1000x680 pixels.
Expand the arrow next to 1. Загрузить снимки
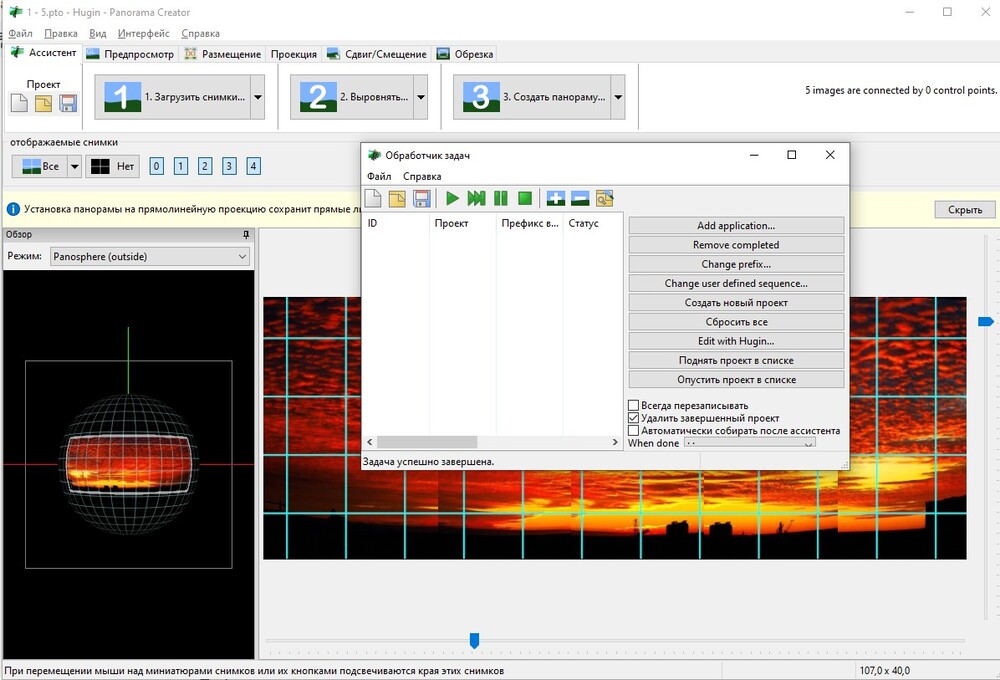tap(257, 98)
